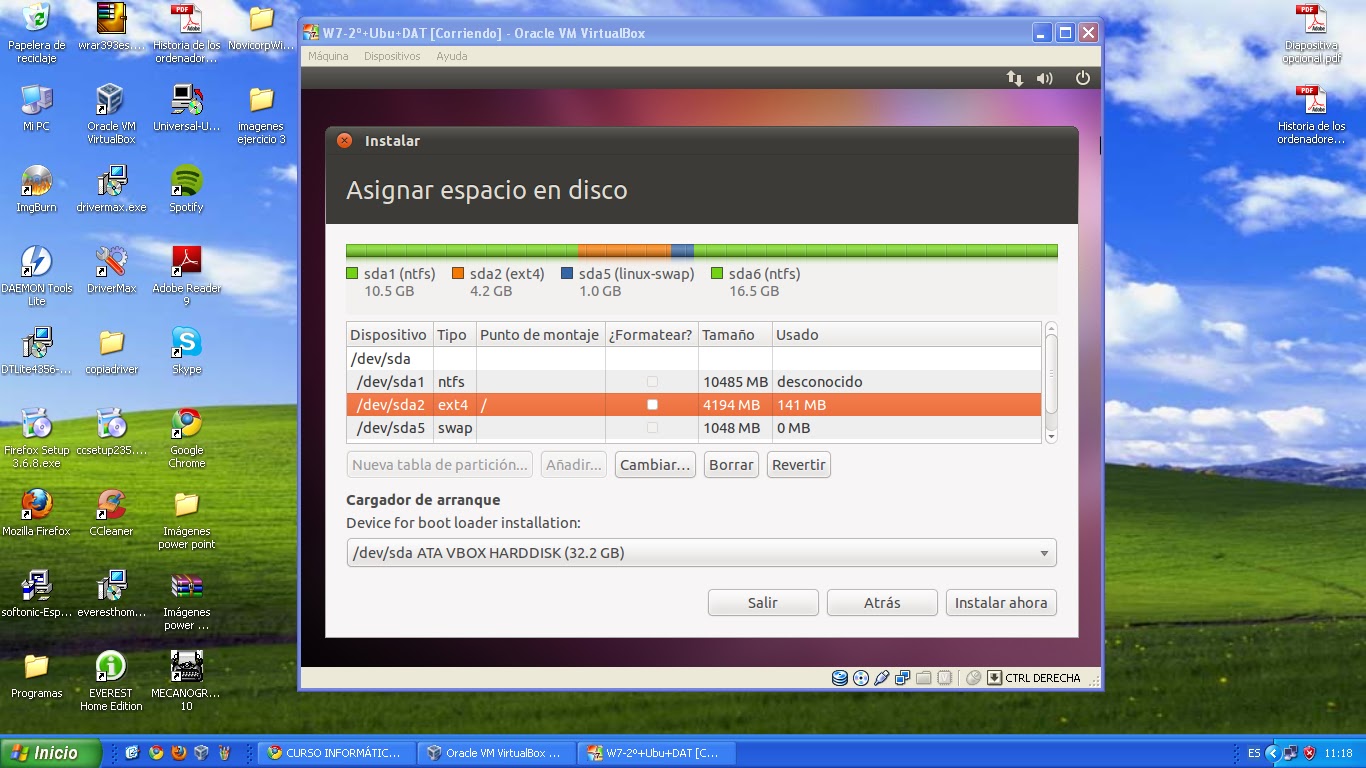Select the Mi PC desktop icon
Viewport: 1366px width, 768px height.
tap(36, 108)
